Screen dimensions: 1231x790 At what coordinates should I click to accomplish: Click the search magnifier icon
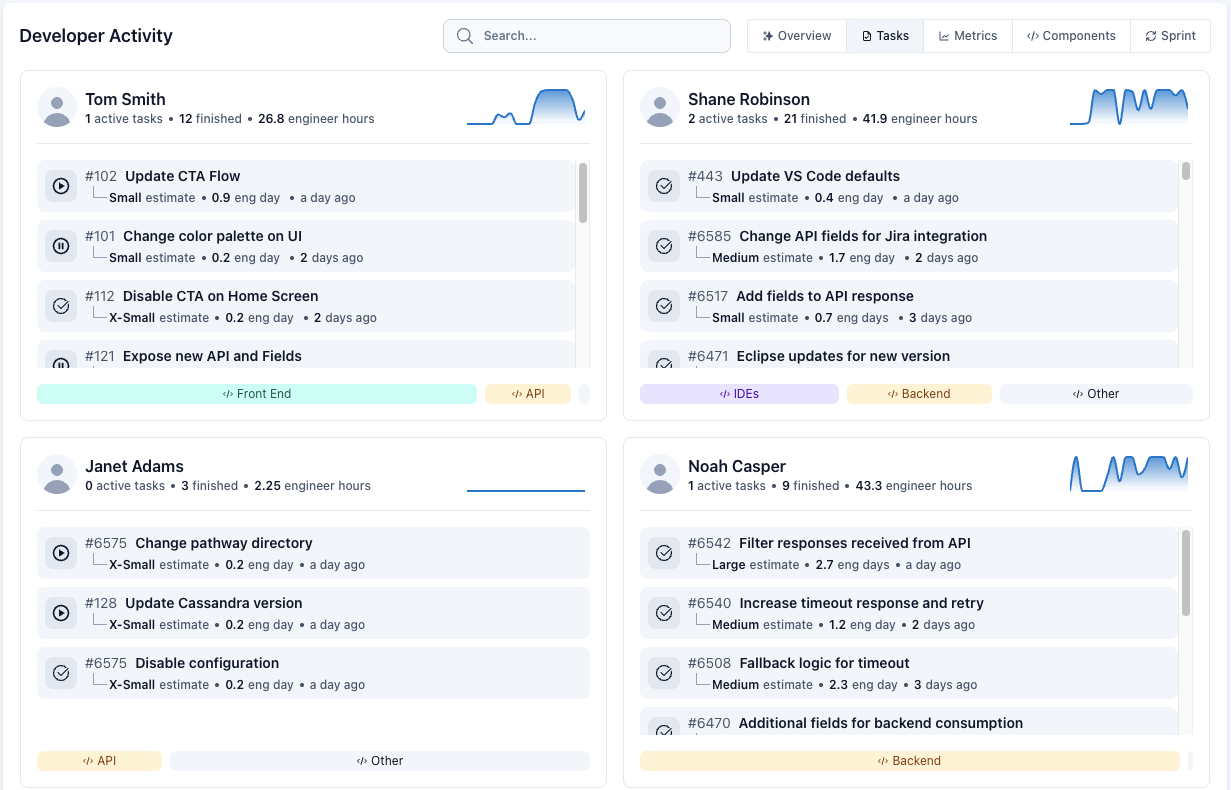(464, 35)
